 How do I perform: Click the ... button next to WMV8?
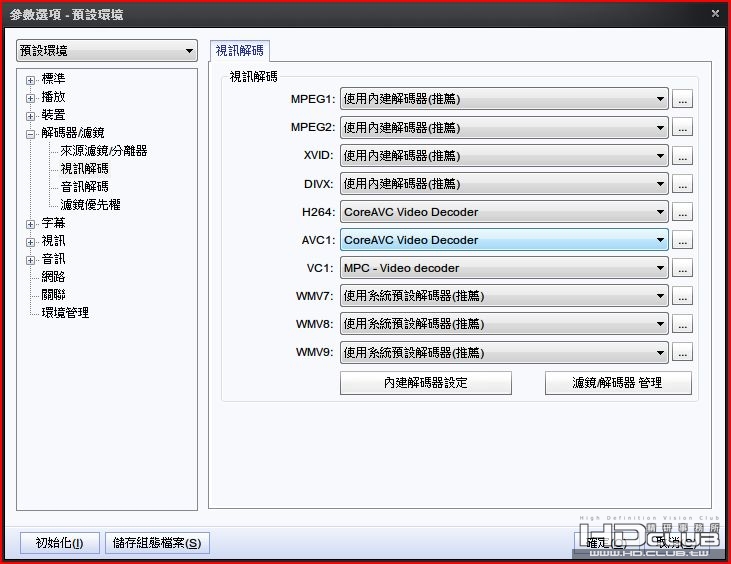click(x=682, y=323)
